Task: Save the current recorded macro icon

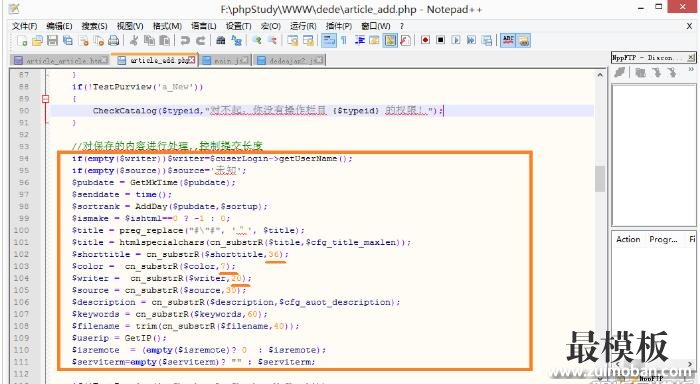Action: pos(487,40)
